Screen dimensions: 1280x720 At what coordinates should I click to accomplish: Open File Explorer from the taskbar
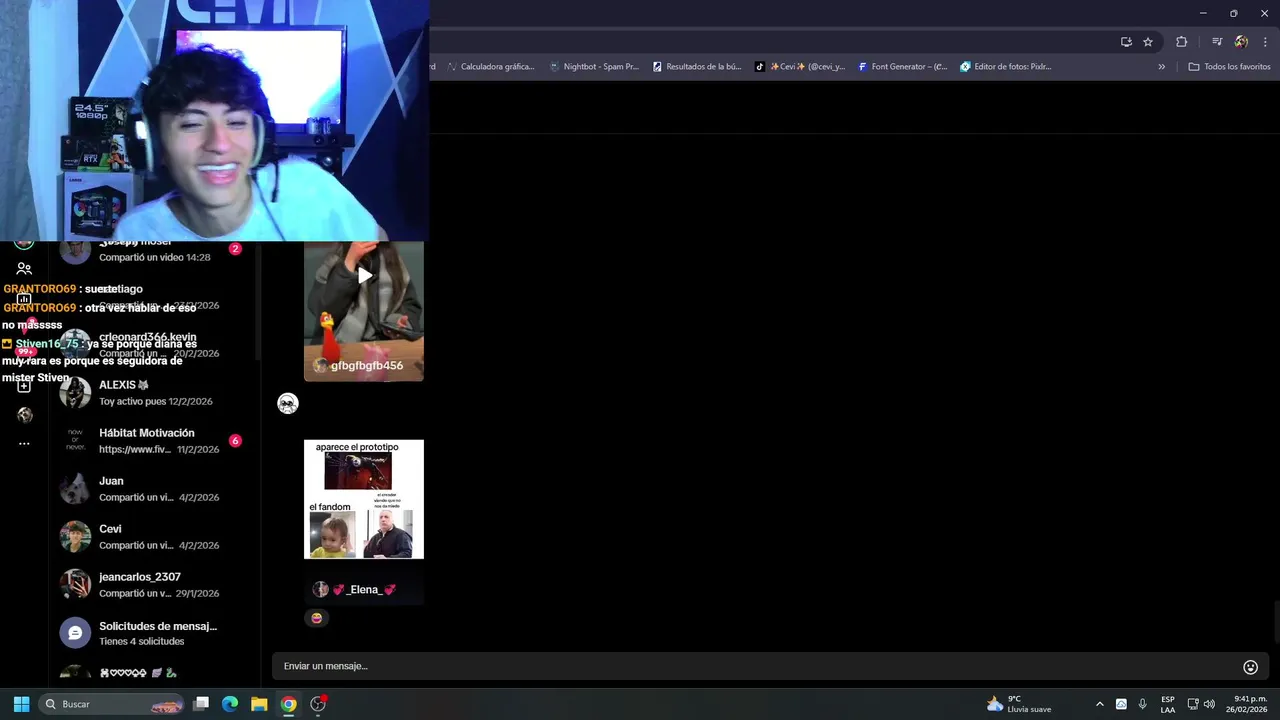(259, 704)
